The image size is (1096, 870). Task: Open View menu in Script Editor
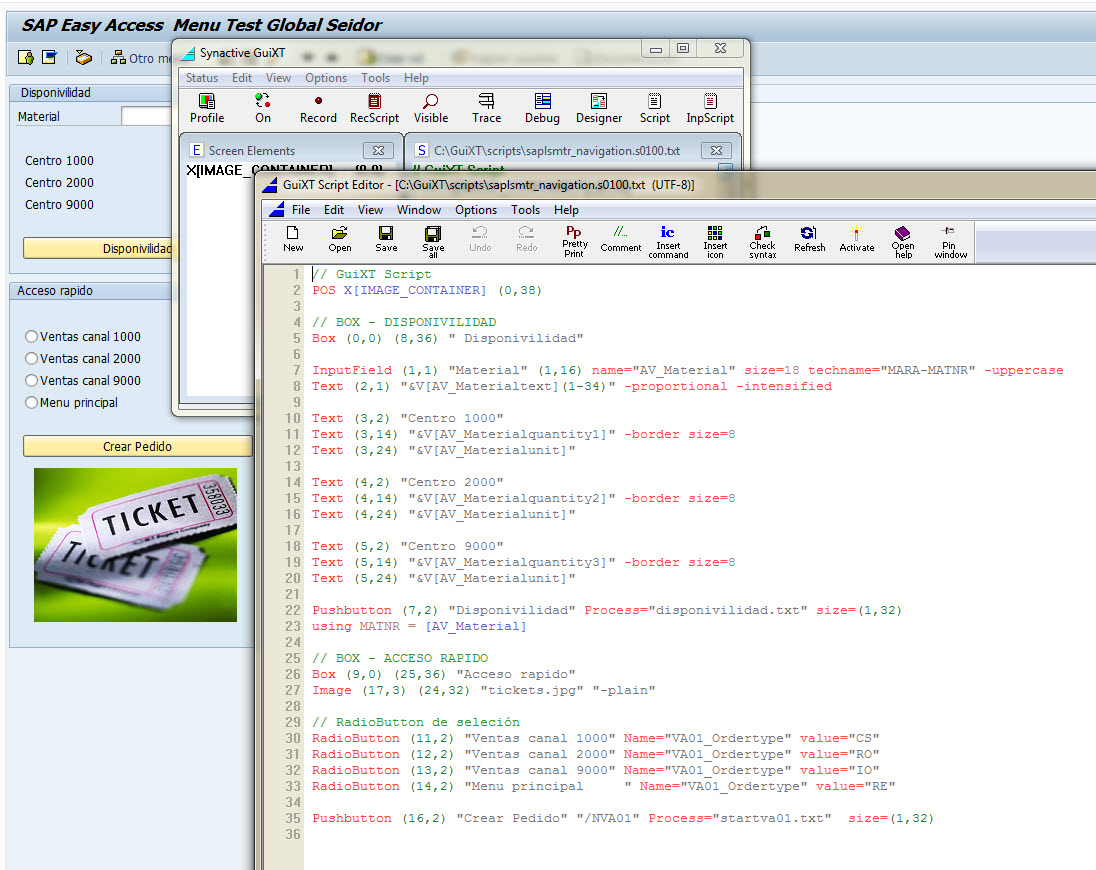point(370,210)
